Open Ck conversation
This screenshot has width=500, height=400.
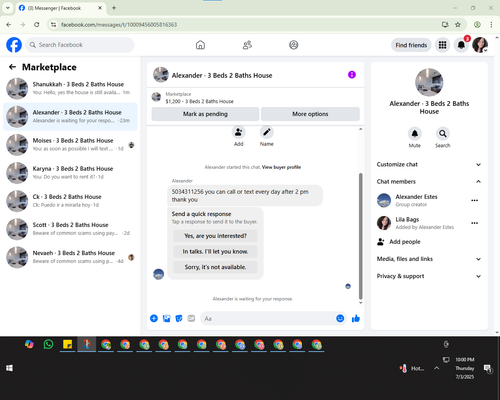pyautogui.click(x=70, y=201)
